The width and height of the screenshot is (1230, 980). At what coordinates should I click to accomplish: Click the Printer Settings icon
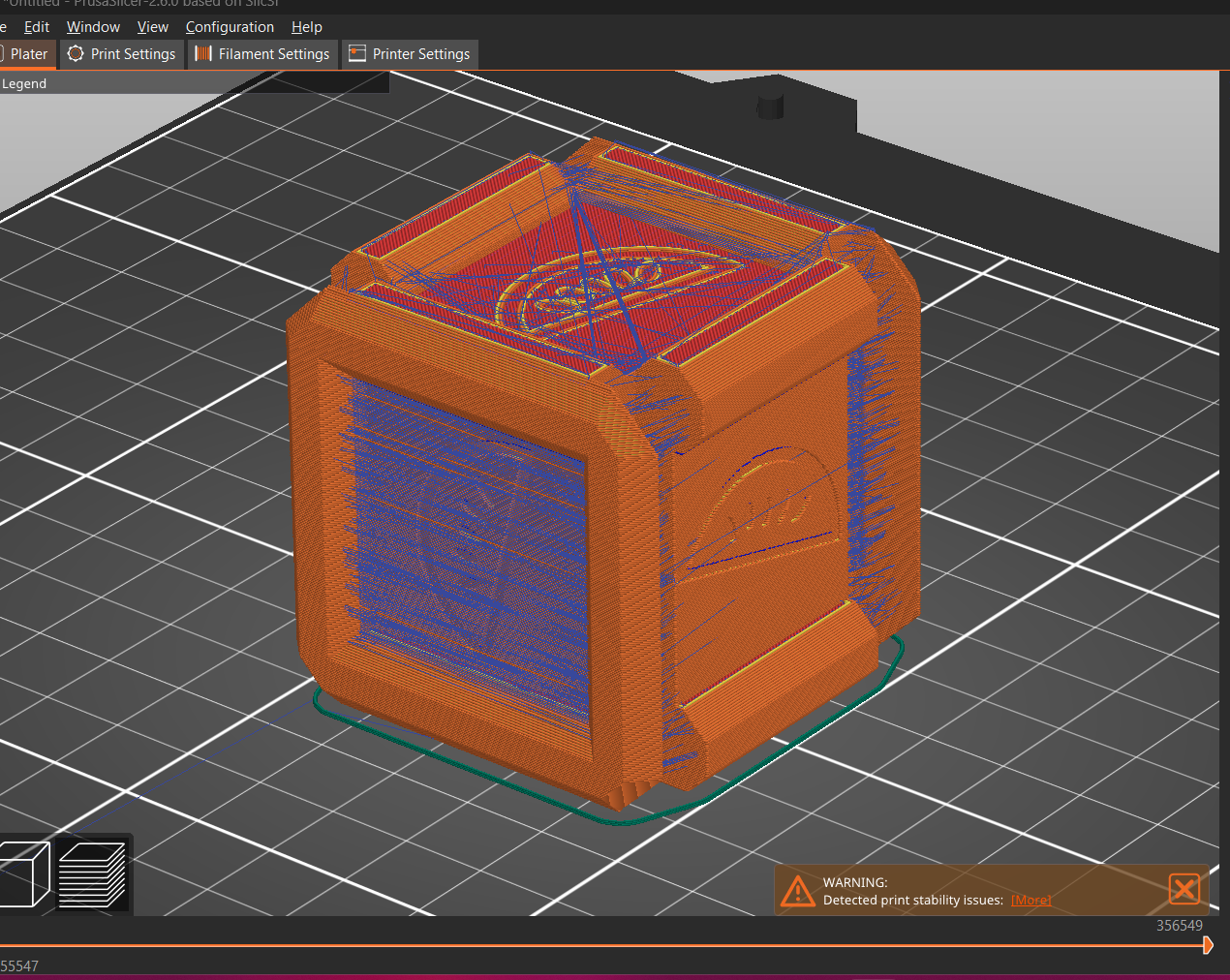(x=357, y=54)
